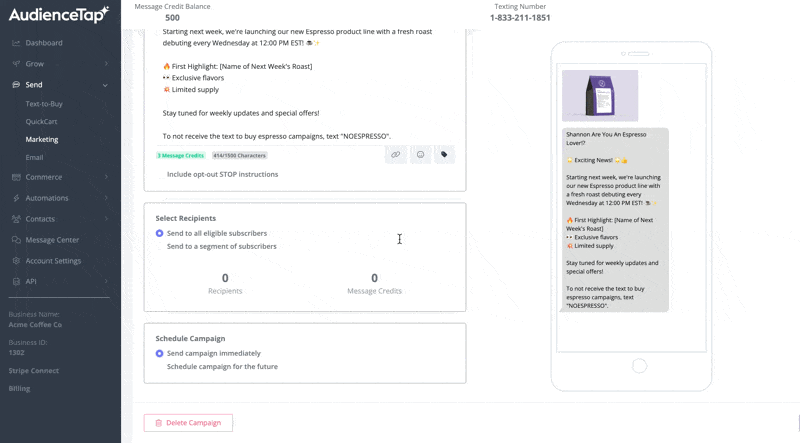Choose Schedule campaign for the future
800x443 pixels.
[160, 367]
